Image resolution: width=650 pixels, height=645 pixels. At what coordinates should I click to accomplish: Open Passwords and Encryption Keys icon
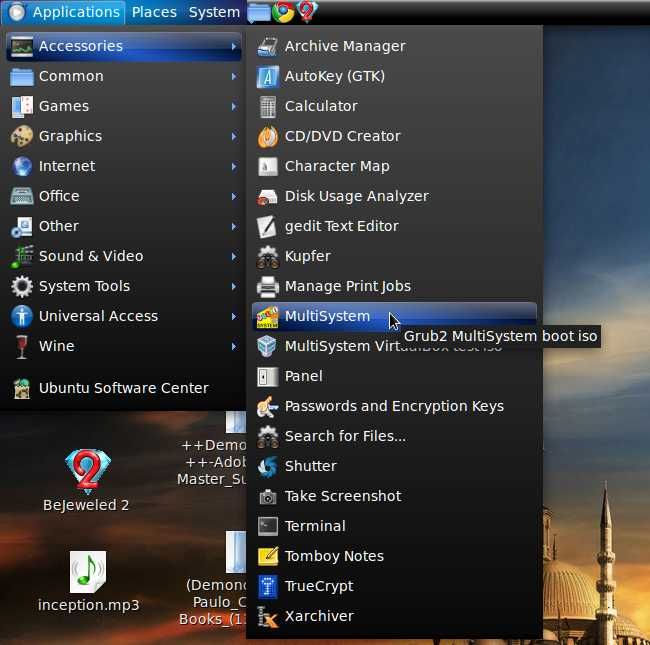pos(267,406)
